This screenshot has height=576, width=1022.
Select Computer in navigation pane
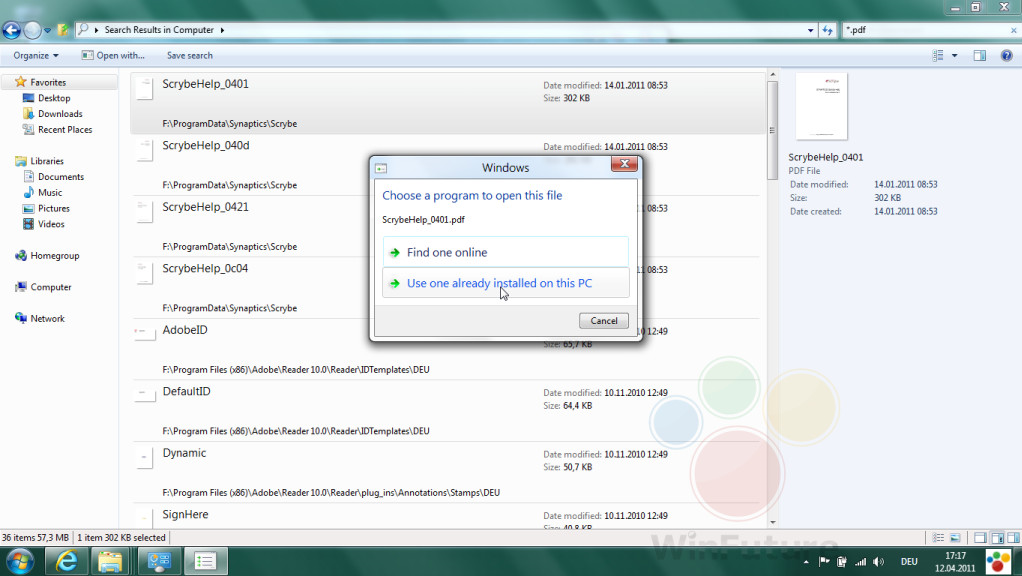click(x=51, y=287)
